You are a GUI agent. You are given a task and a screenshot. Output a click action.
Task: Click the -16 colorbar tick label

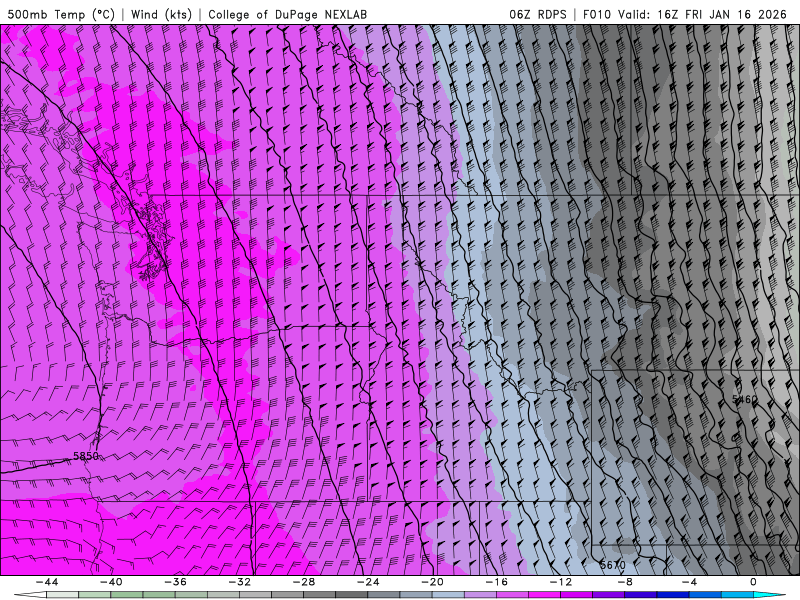point(496,582)
